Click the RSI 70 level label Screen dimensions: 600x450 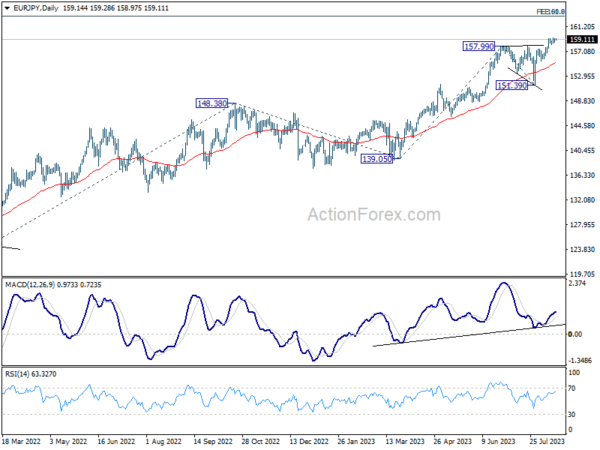tap(571, 388)
